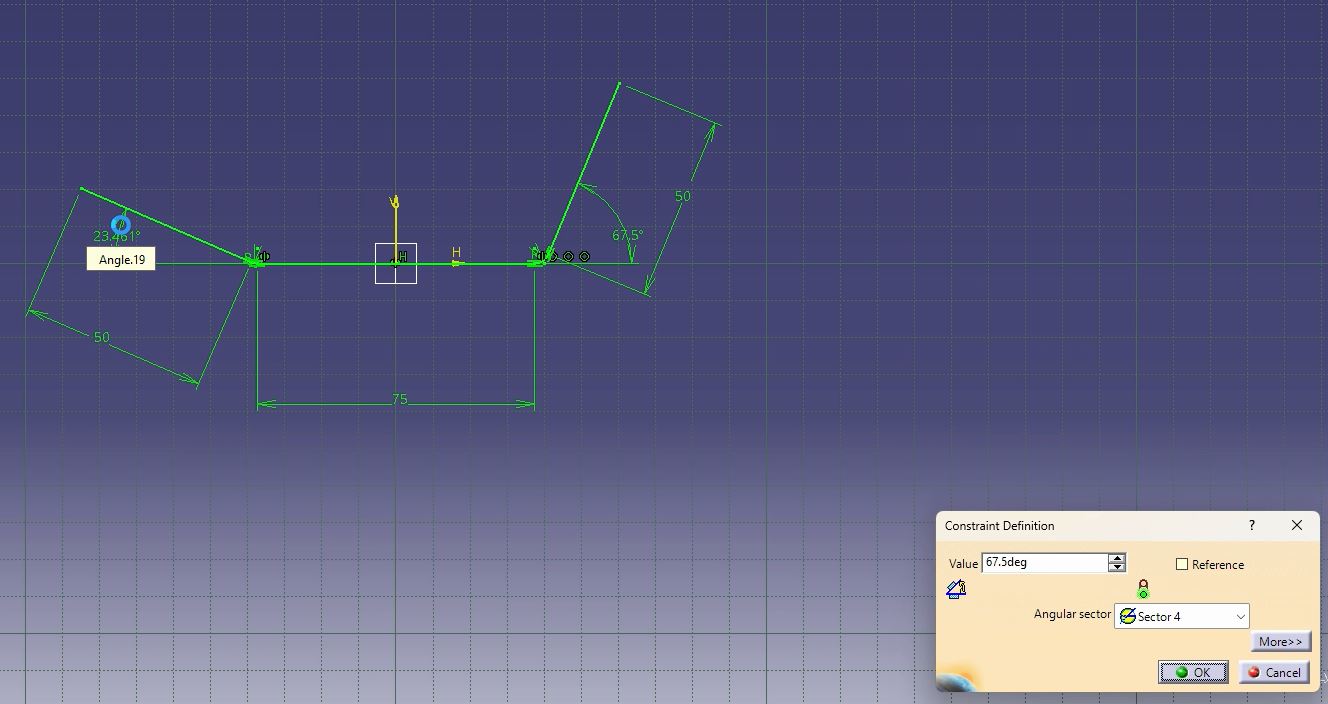The height and width of the screenshot is (704, 1328).
Task: Click the yellow V axis arrow
Action: pyautogui.click(x=395, y=204)
